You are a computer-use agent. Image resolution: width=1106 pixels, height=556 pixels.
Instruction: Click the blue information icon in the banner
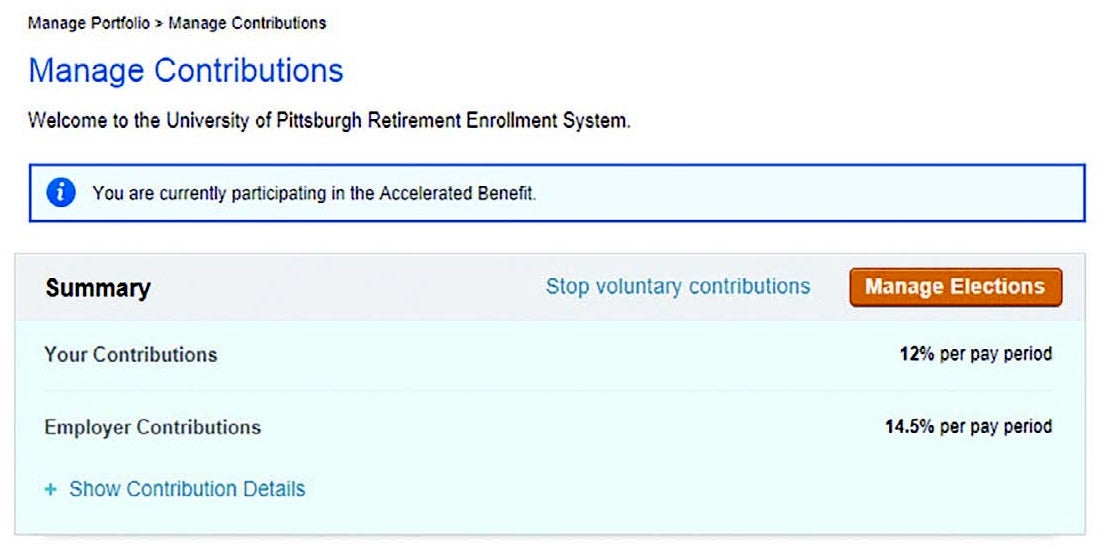60,193
